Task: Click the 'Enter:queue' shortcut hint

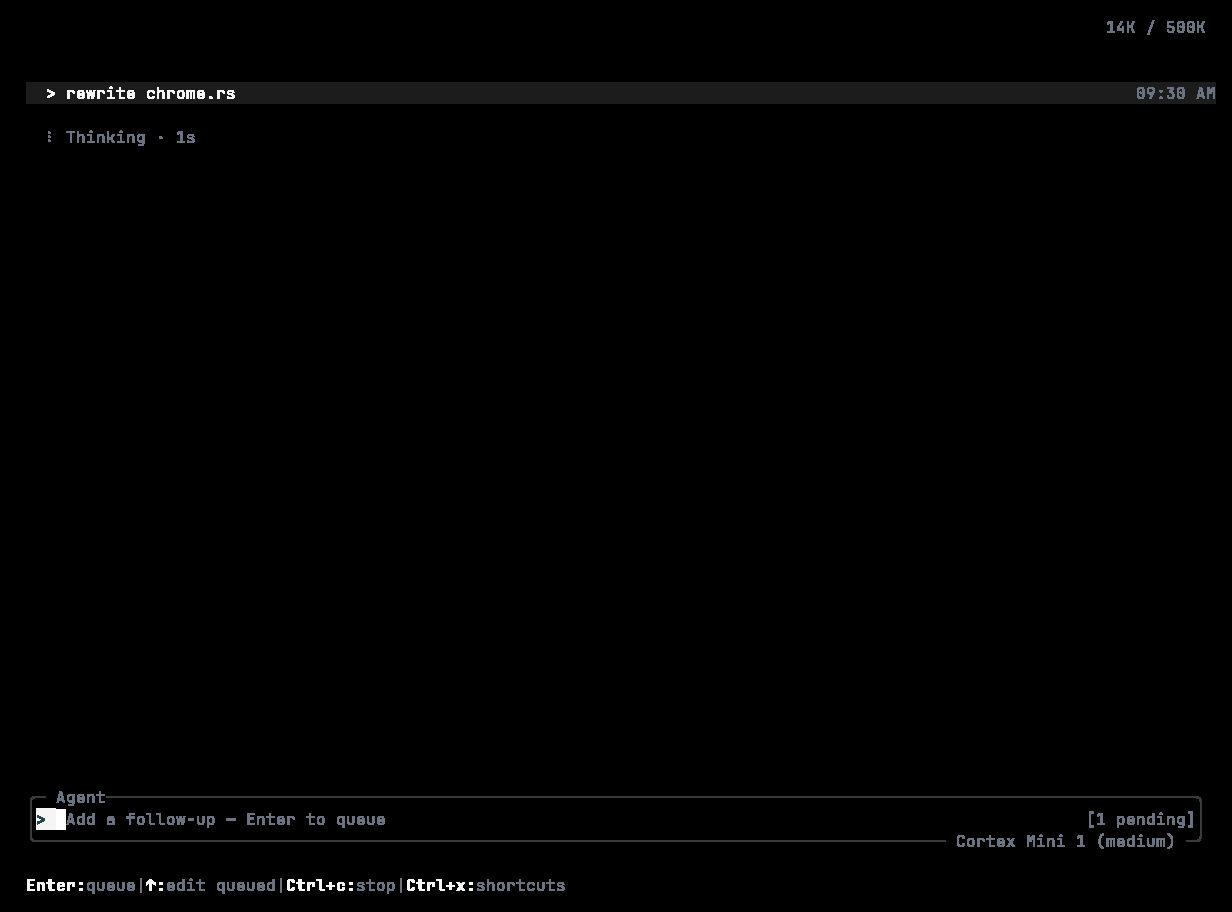Action: (x=81, y=885)
